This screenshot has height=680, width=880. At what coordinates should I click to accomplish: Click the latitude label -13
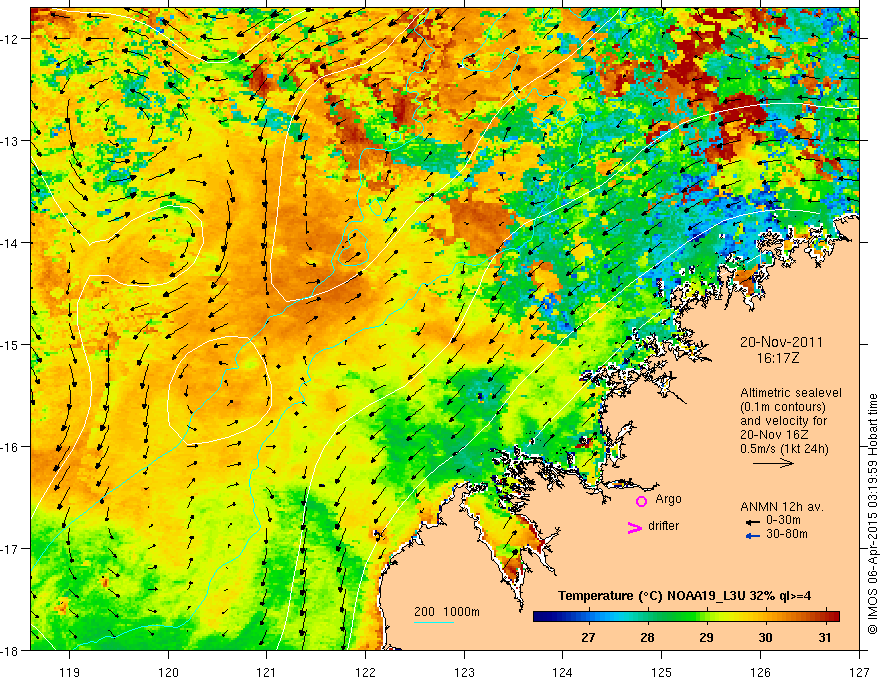coord(11,140)
